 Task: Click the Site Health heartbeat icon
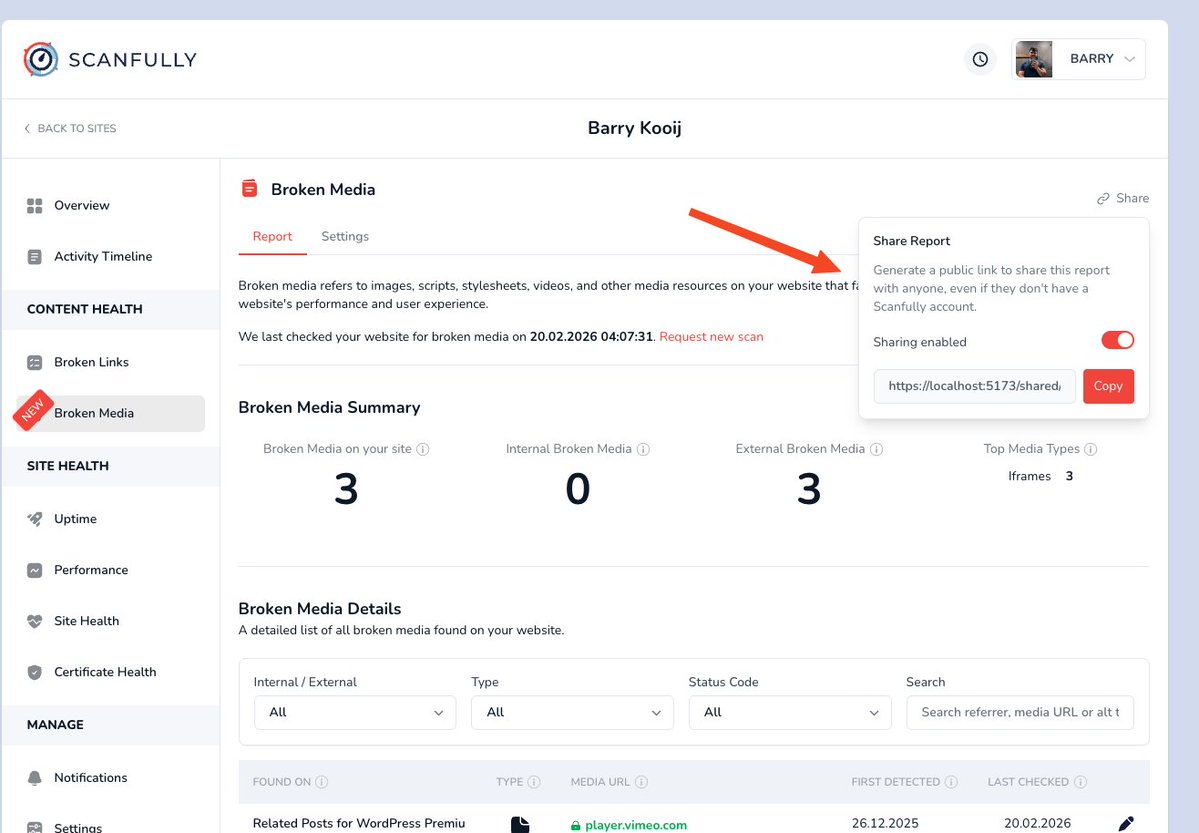[x=34, y=621]
